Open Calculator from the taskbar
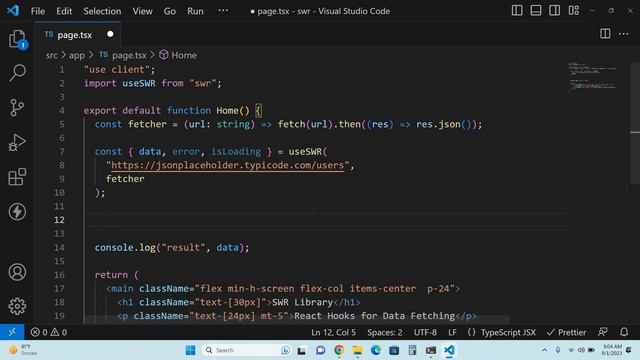Viewport: 640px width, 360px height. coord(412,350)
